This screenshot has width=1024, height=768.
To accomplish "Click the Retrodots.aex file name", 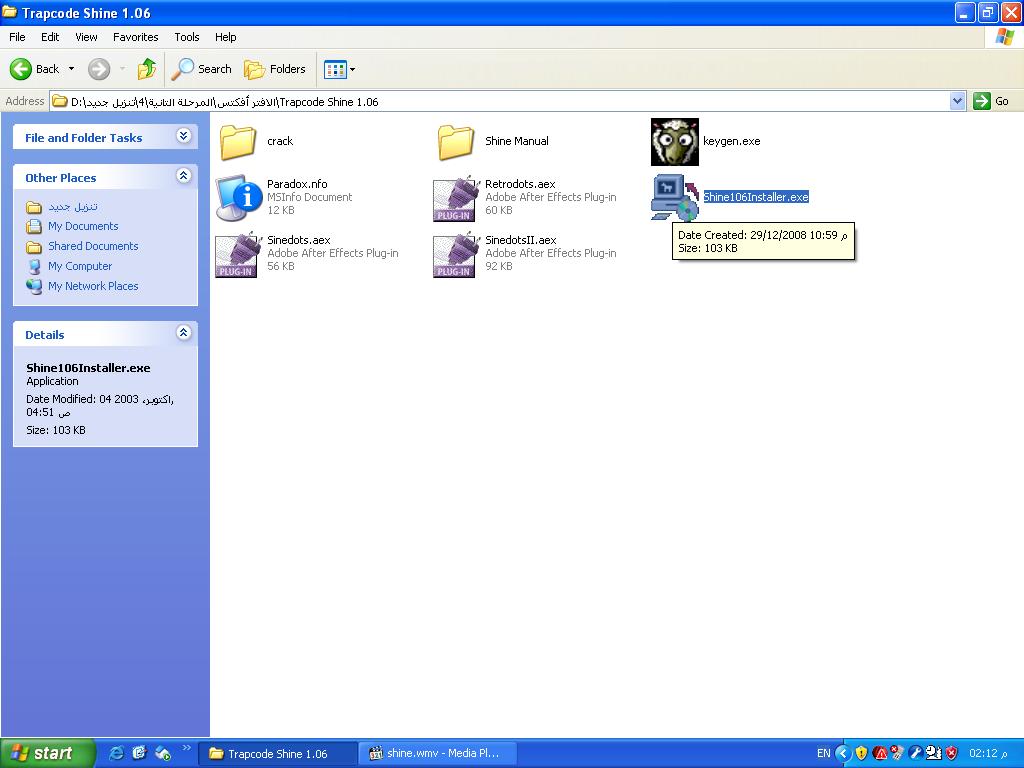I will coord(520,184).
